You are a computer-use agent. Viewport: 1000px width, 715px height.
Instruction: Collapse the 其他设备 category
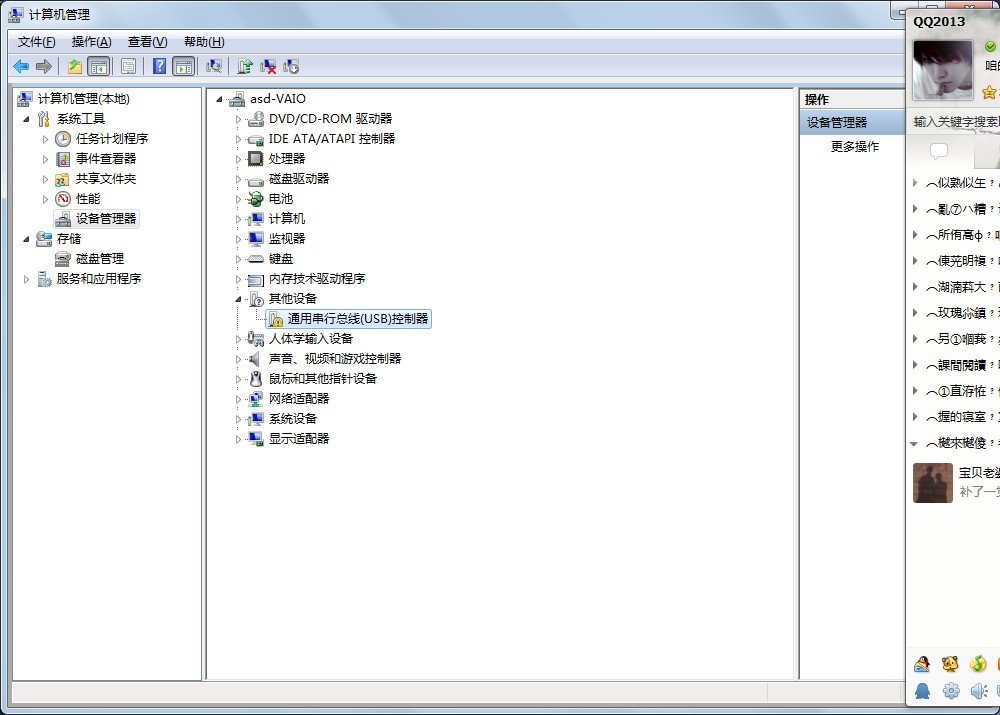click(x=239, y=299)
